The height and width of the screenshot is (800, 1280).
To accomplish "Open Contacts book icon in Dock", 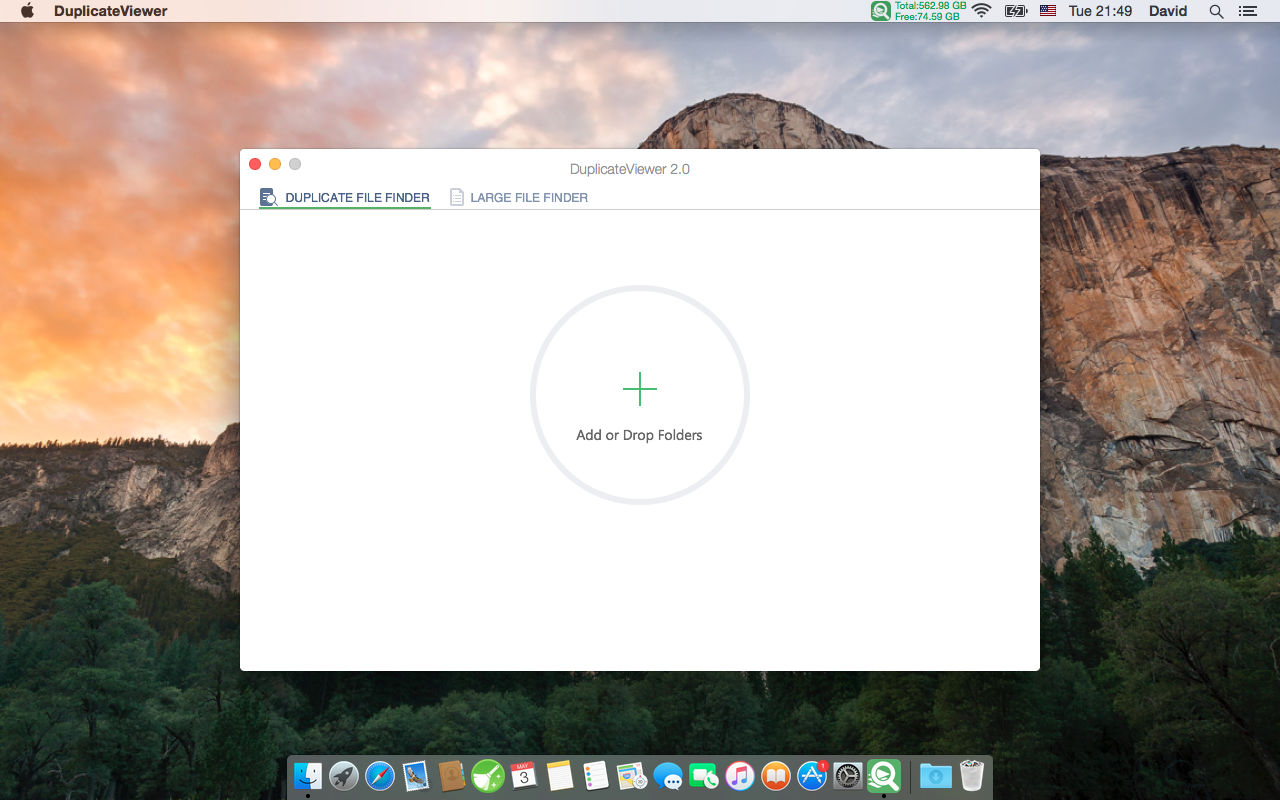I will click(452, 775).
